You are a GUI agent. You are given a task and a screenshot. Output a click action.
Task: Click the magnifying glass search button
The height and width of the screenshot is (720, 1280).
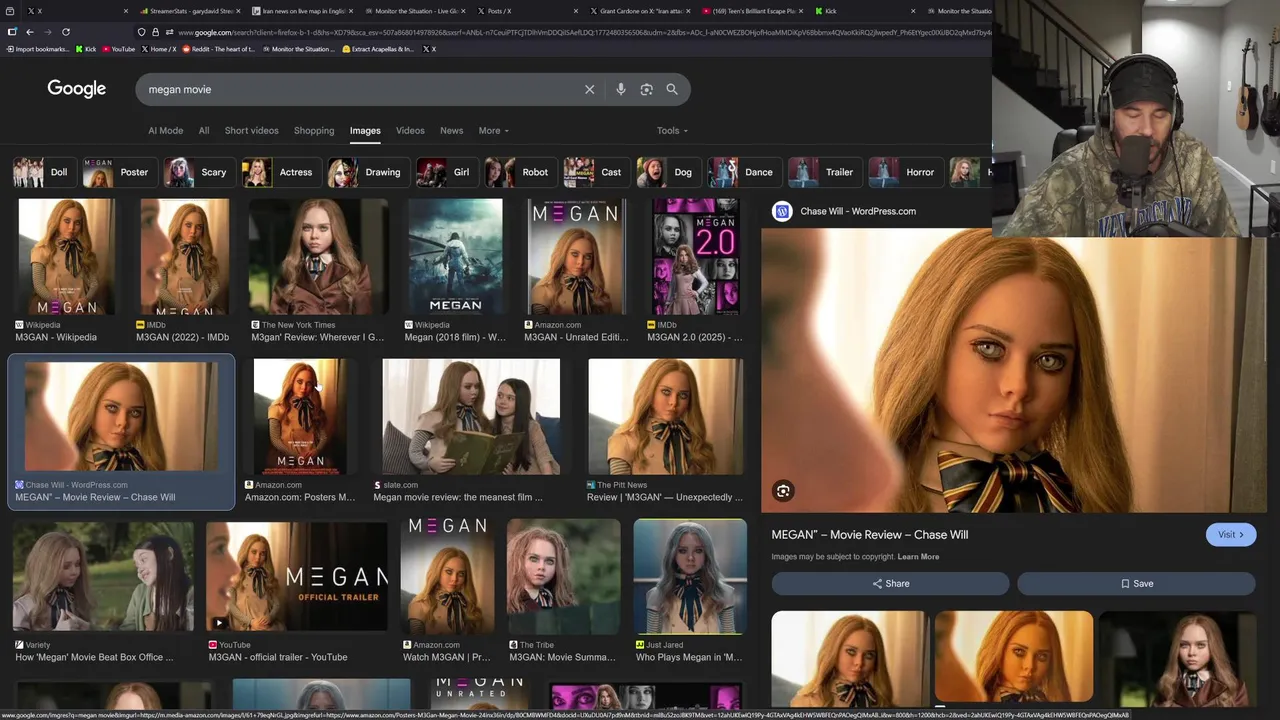[672, 90]
